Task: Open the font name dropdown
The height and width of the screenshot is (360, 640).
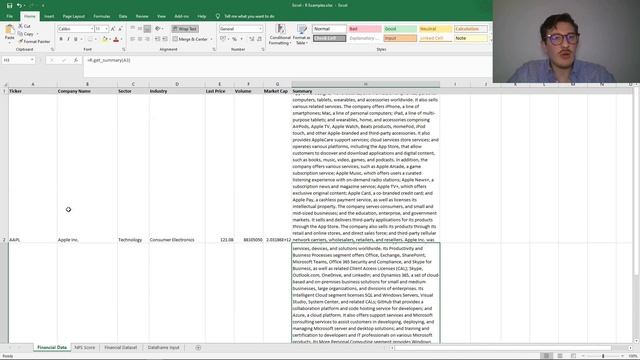Action: pos(91,29)
